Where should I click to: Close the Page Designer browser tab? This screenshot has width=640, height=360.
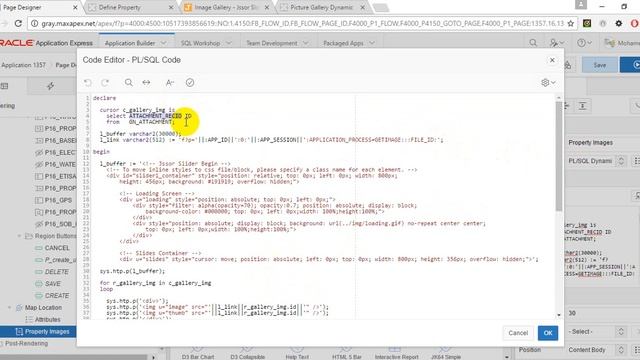click(x=75, y=7)
